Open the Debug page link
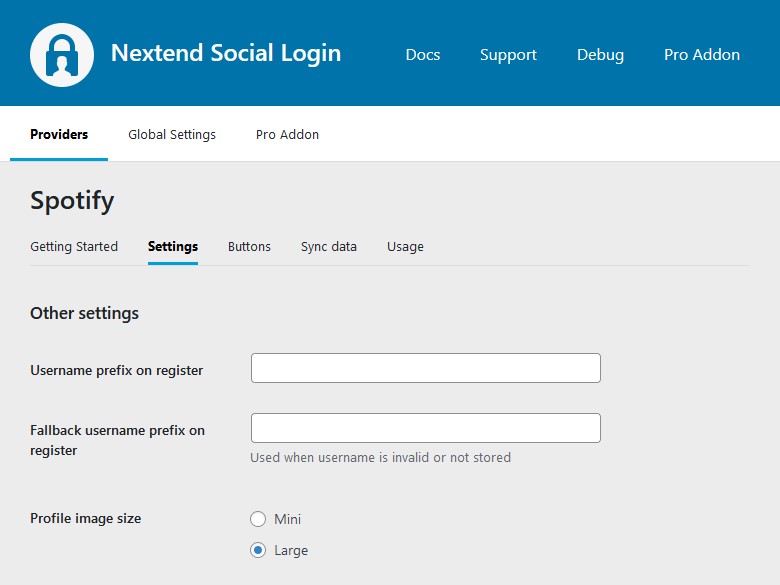 (600, 55)
